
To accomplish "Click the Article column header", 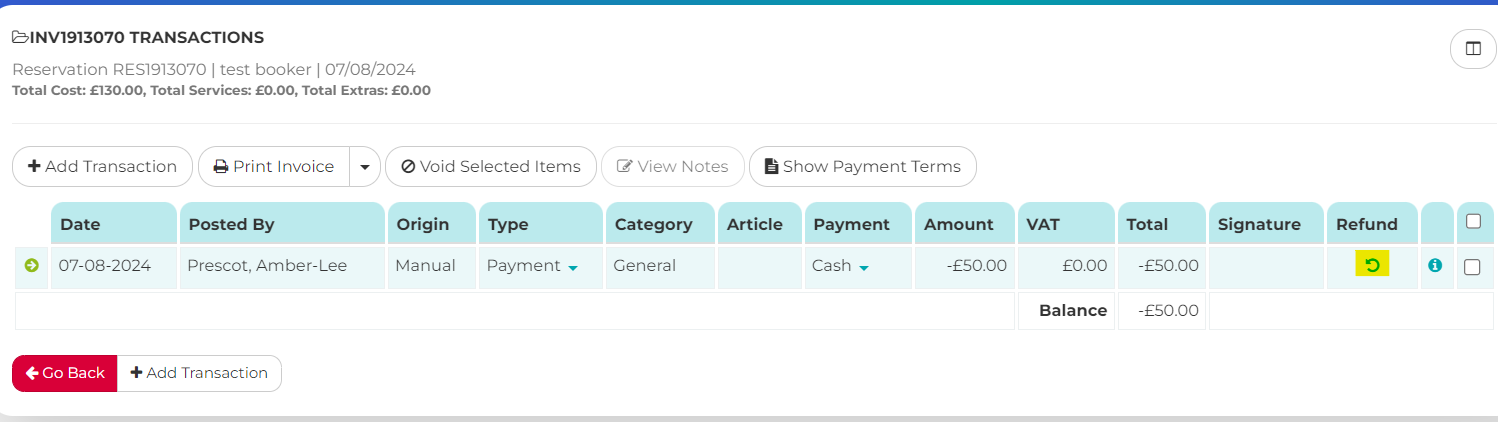I will (x=760, y=224).
